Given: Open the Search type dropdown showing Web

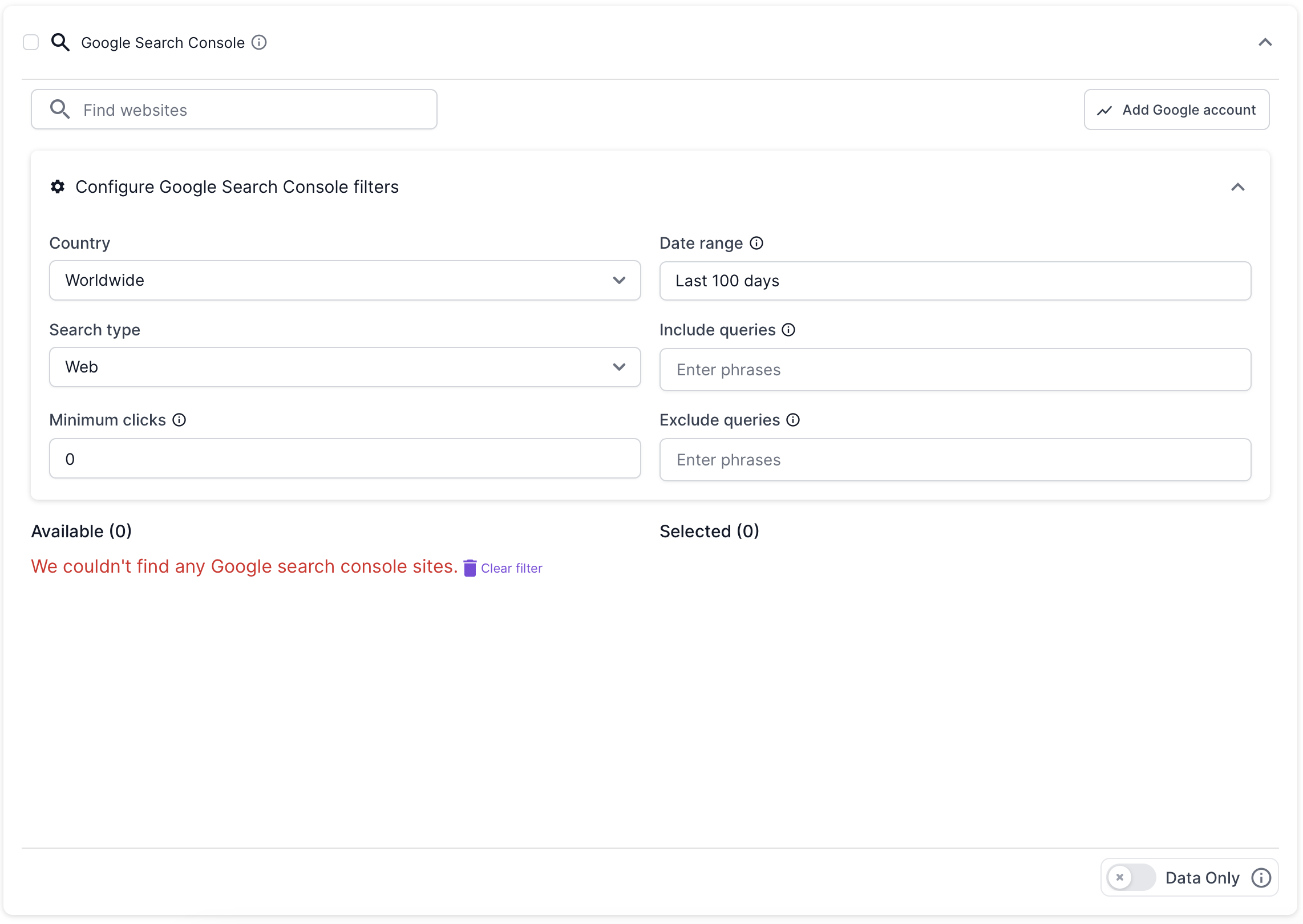Looking at the screenshot, I should point(345,367).
